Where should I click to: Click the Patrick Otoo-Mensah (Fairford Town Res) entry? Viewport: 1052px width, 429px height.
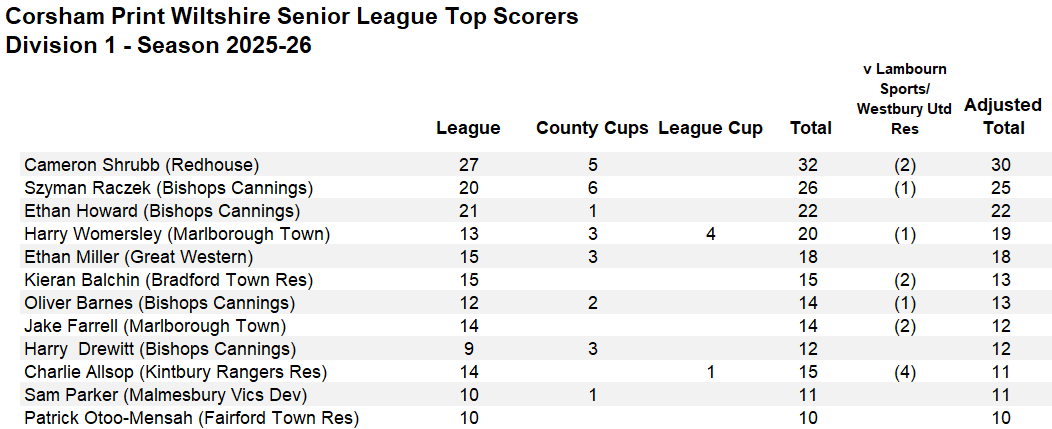[x=192, y=418]
